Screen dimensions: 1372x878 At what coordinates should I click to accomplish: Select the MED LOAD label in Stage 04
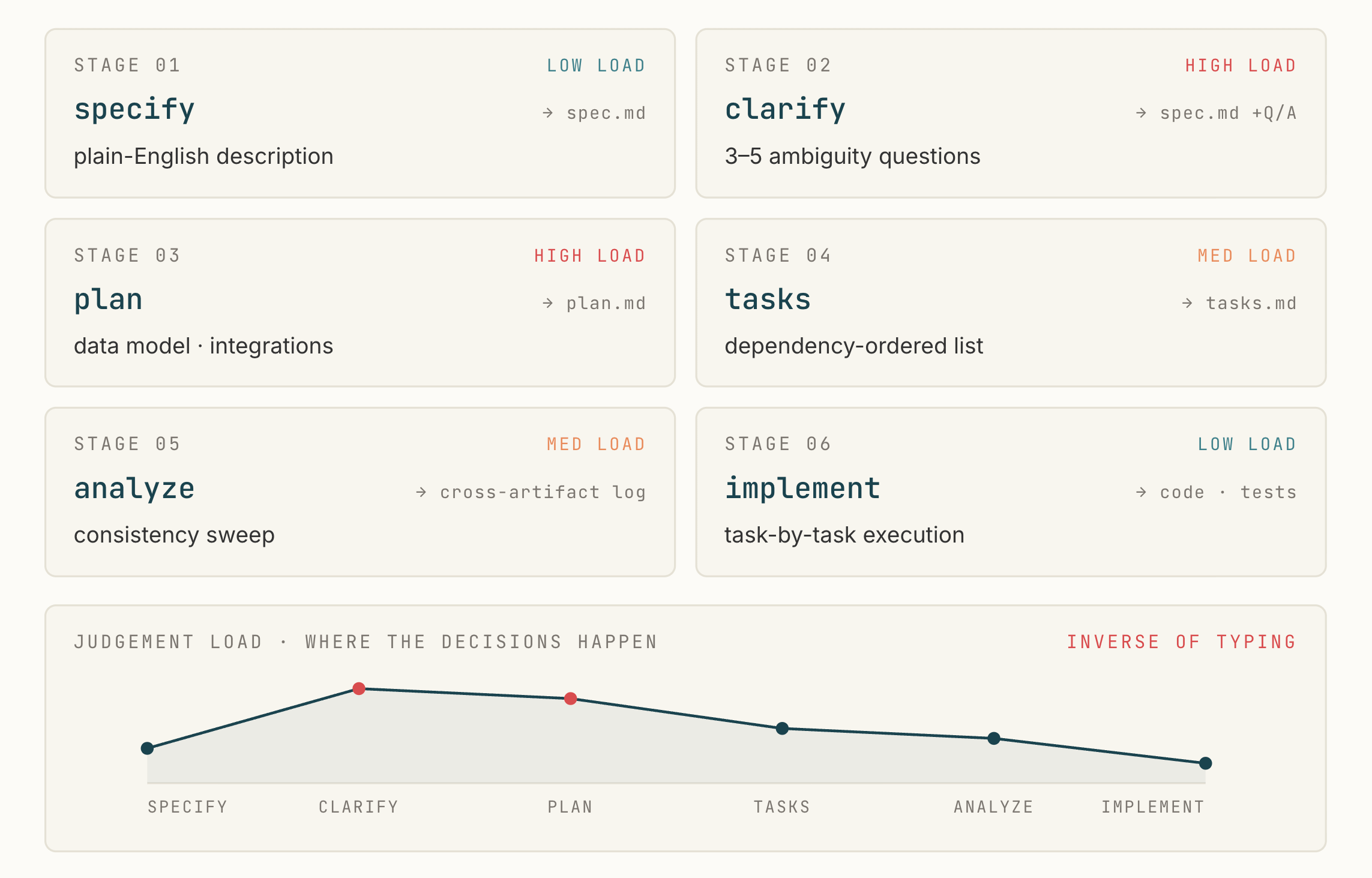[1247, 256]
